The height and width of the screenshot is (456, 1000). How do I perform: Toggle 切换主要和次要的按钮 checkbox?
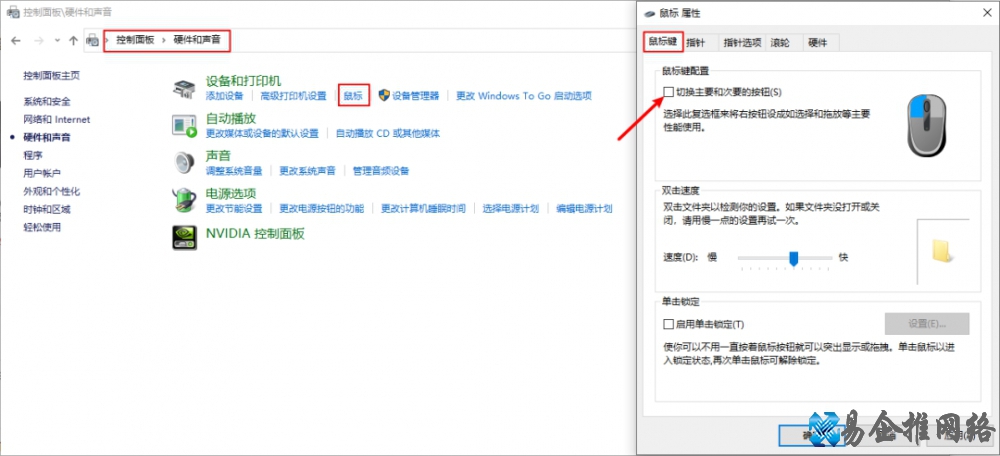point(668,92)
